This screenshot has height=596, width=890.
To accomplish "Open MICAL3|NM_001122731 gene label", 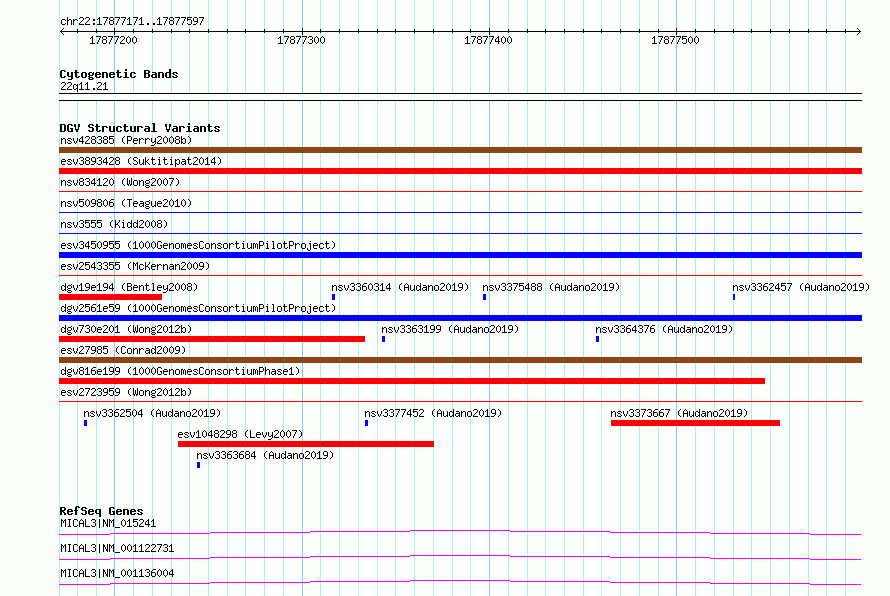I will [x=117, y=548].
